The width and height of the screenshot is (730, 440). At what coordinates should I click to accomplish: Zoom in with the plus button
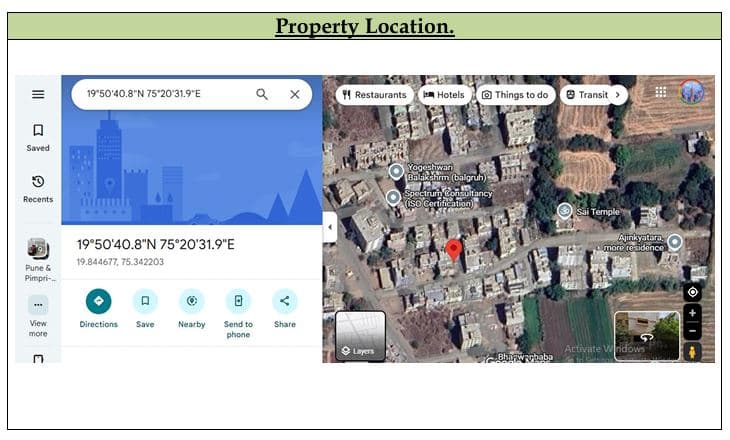692,313
